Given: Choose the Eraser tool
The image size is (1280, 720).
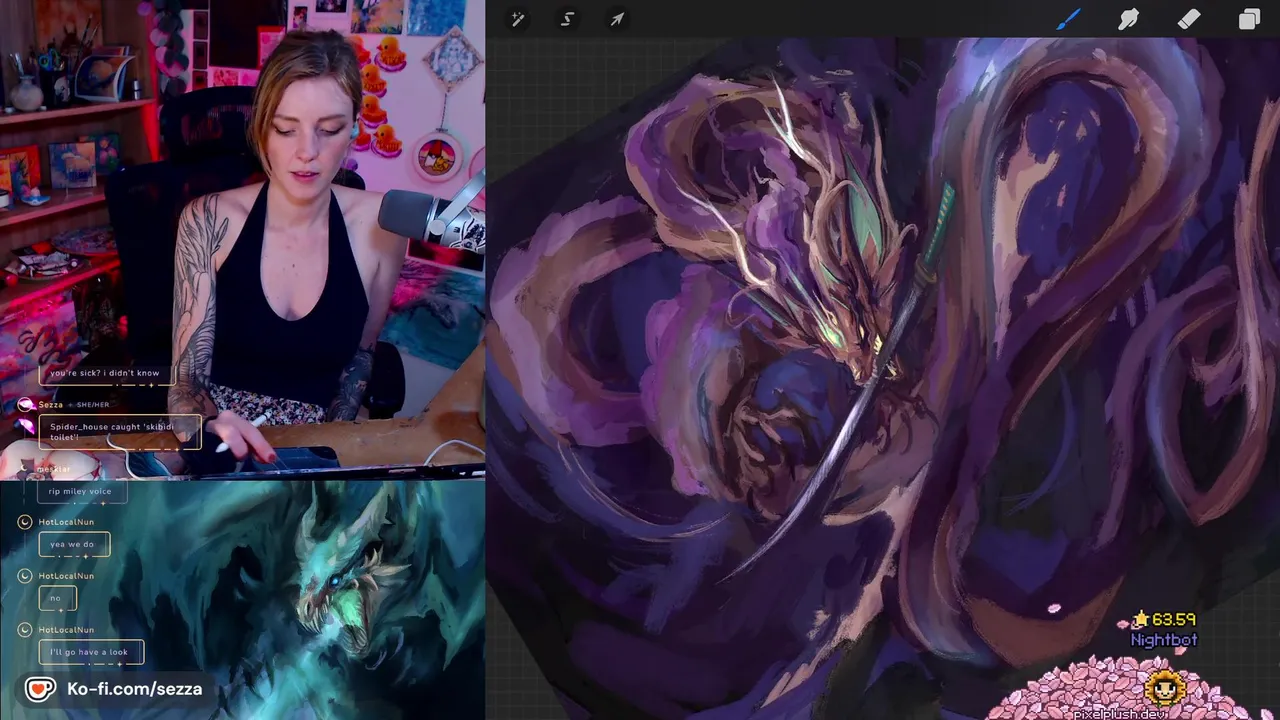Looking at the screenshot, I should pyautogui.click(x=1188, y=19).
